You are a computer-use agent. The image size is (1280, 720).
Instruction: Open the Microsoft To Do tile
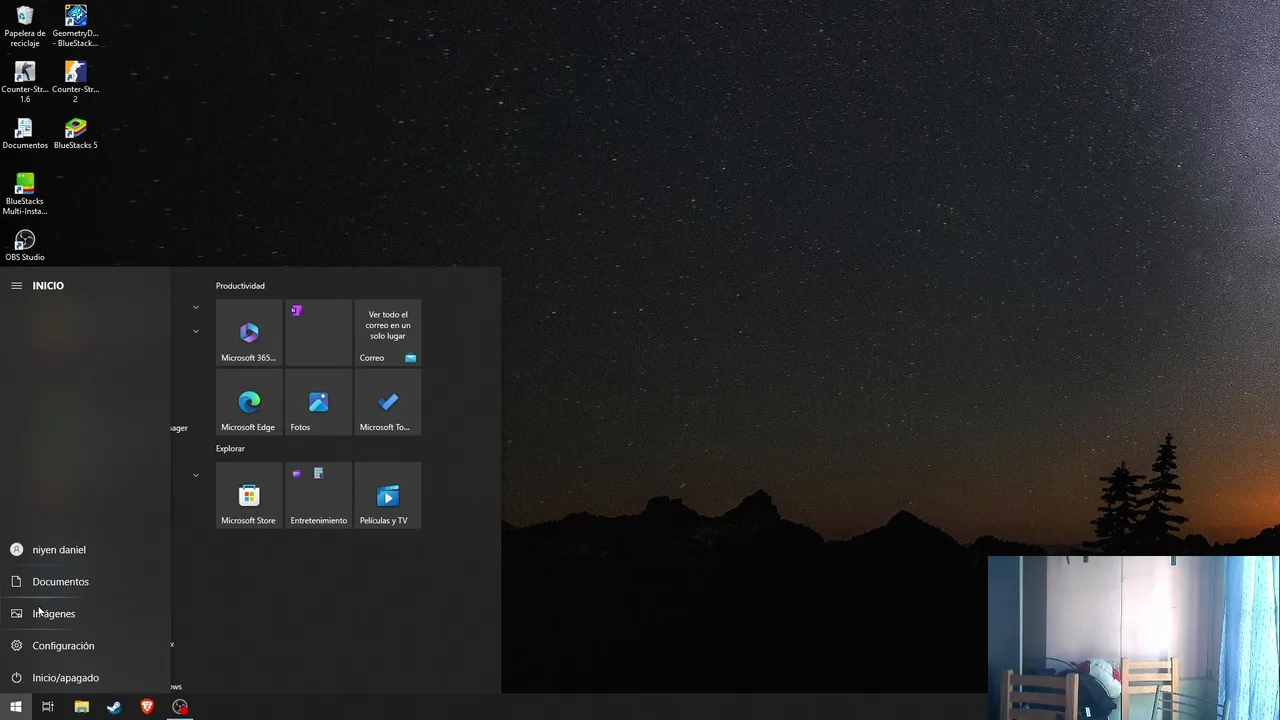click(388, 402)
